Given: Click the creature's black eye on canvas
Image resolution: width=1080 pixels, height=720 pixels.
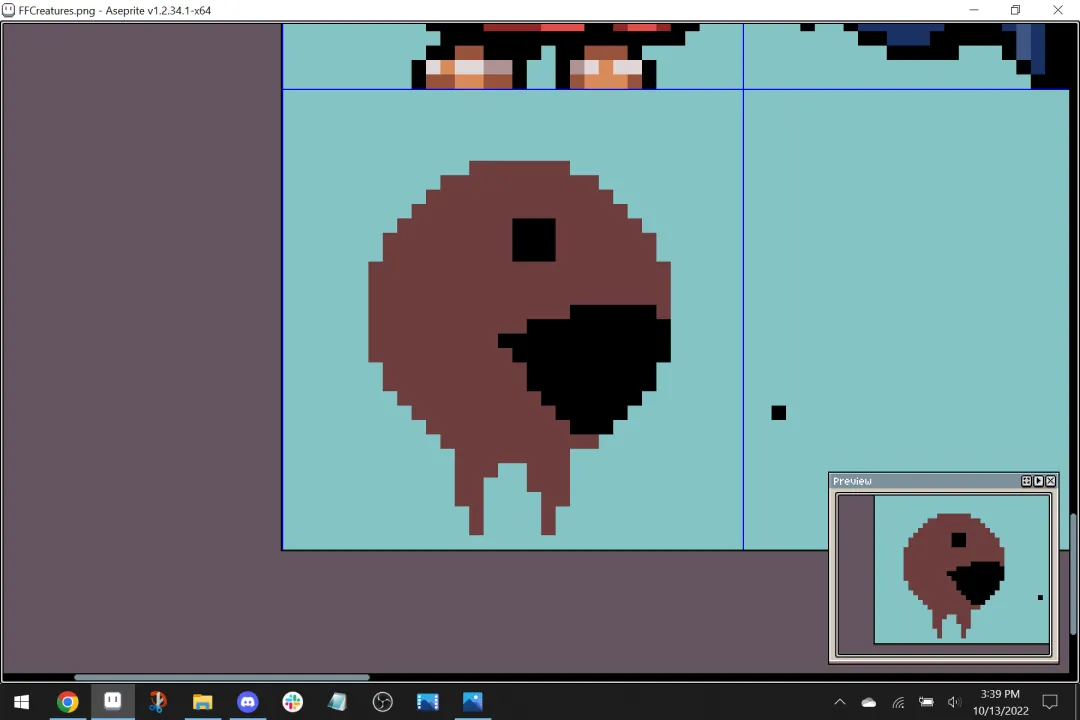Looking at the screenshot, I should (534, 240).
